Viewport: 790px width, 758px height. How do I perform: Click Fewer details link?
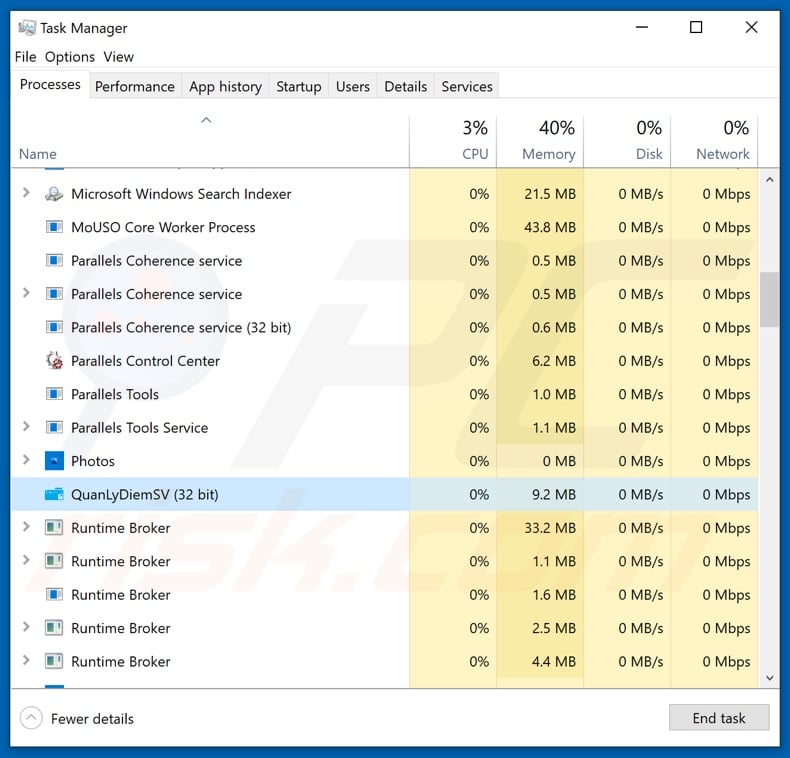pos(92,719)
